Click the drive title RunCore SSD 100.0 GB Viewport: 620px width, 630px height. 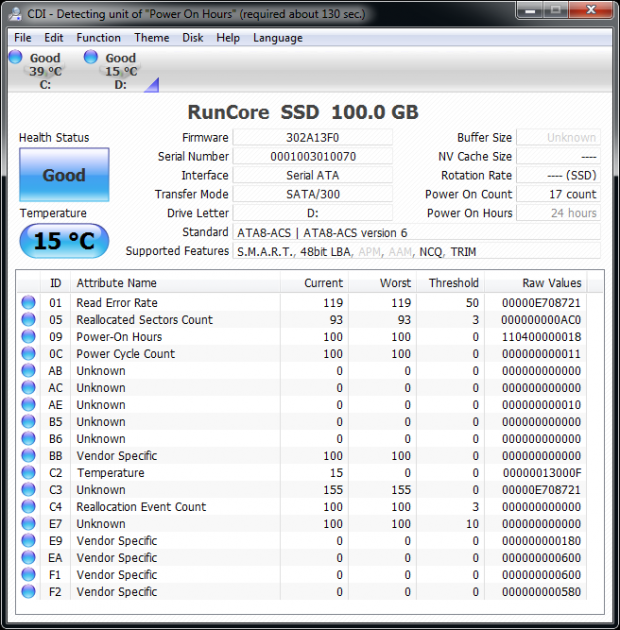coord(303,112)
